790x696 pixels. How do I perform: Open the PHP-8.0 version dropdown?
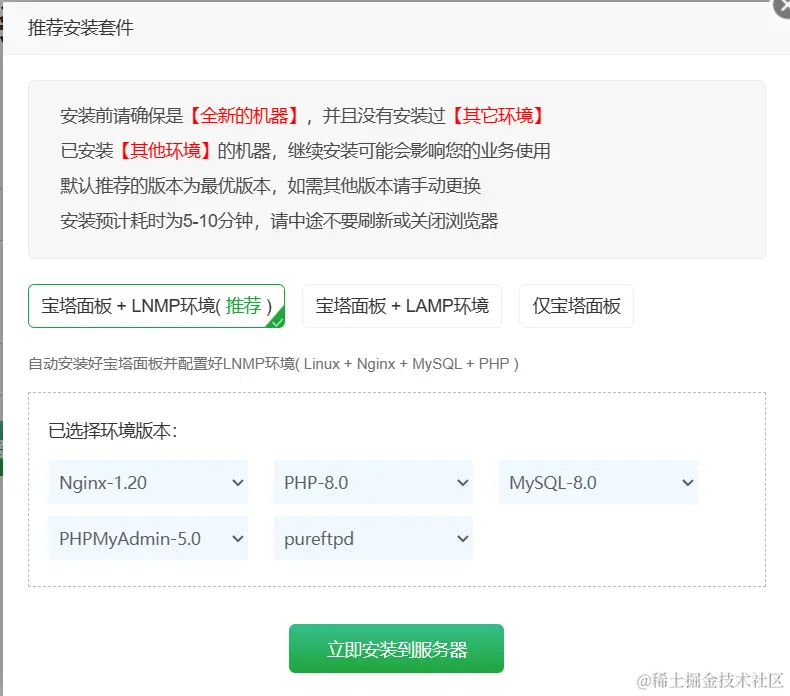click(x=373, y=482)
